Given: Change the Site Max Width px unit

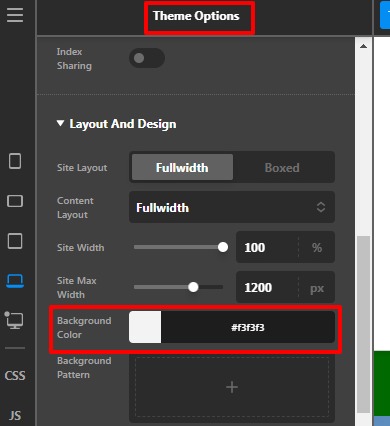Looking at the screenshot, I should [317, 287].
